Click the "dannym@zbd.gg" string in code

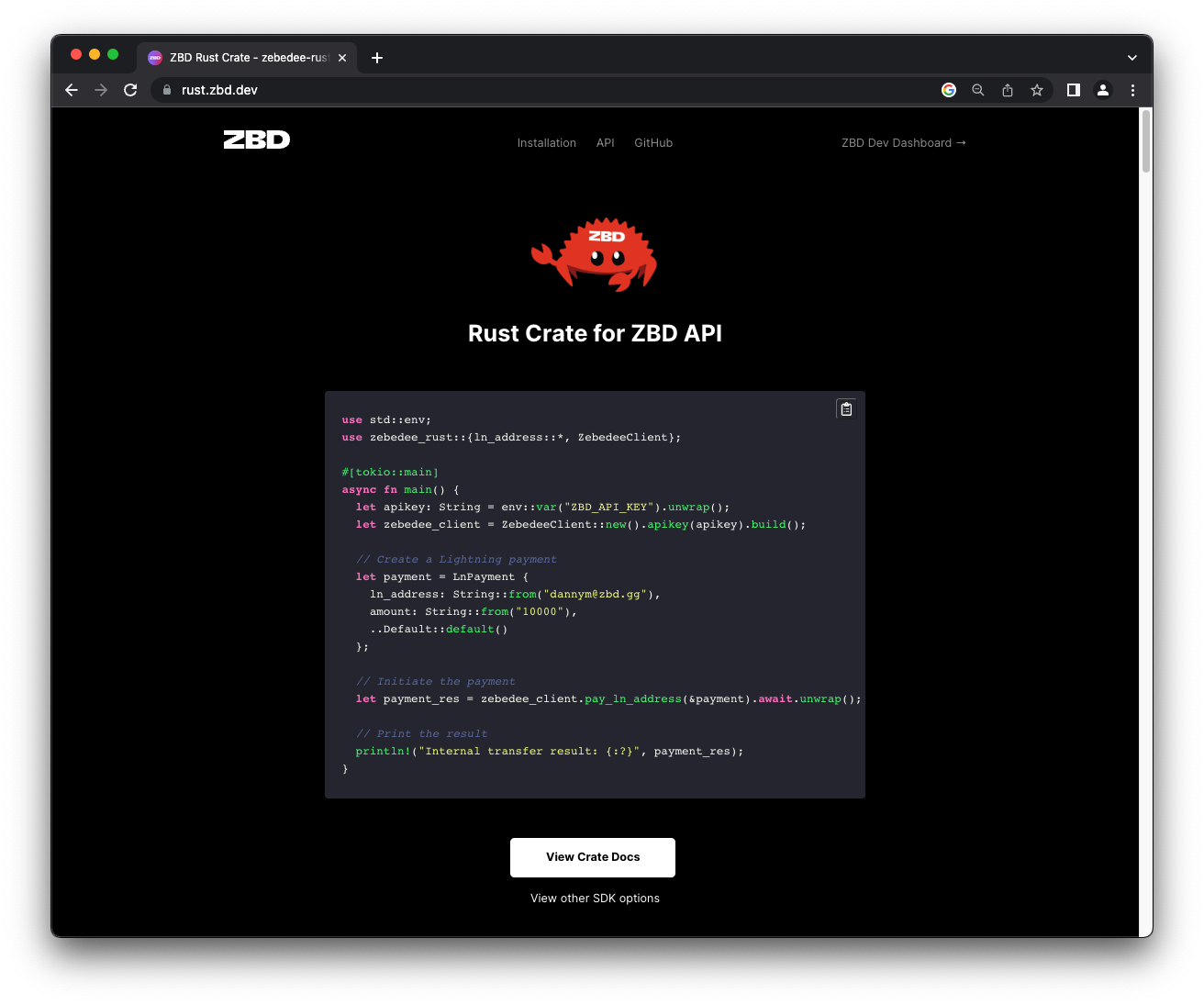coord(596,595)
